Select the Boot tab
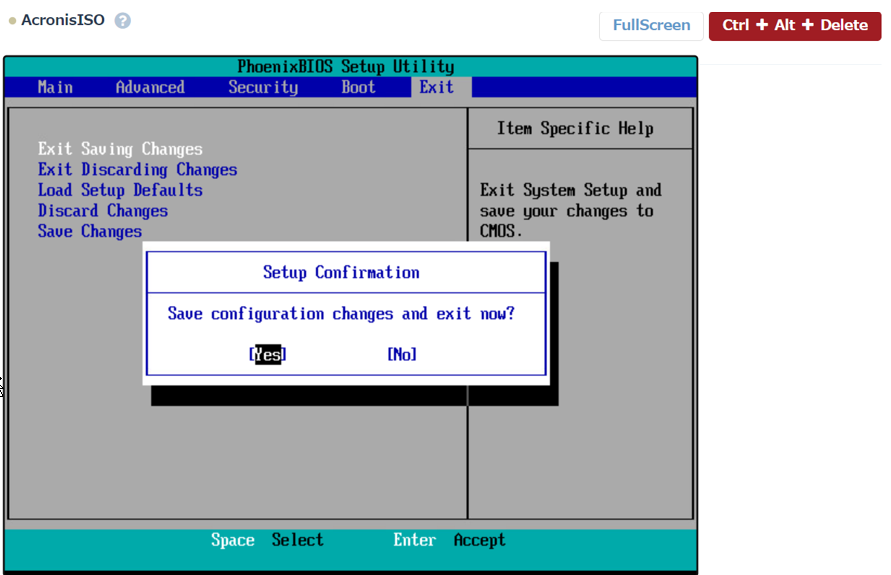The image size is (891, 575). (358, 88)
